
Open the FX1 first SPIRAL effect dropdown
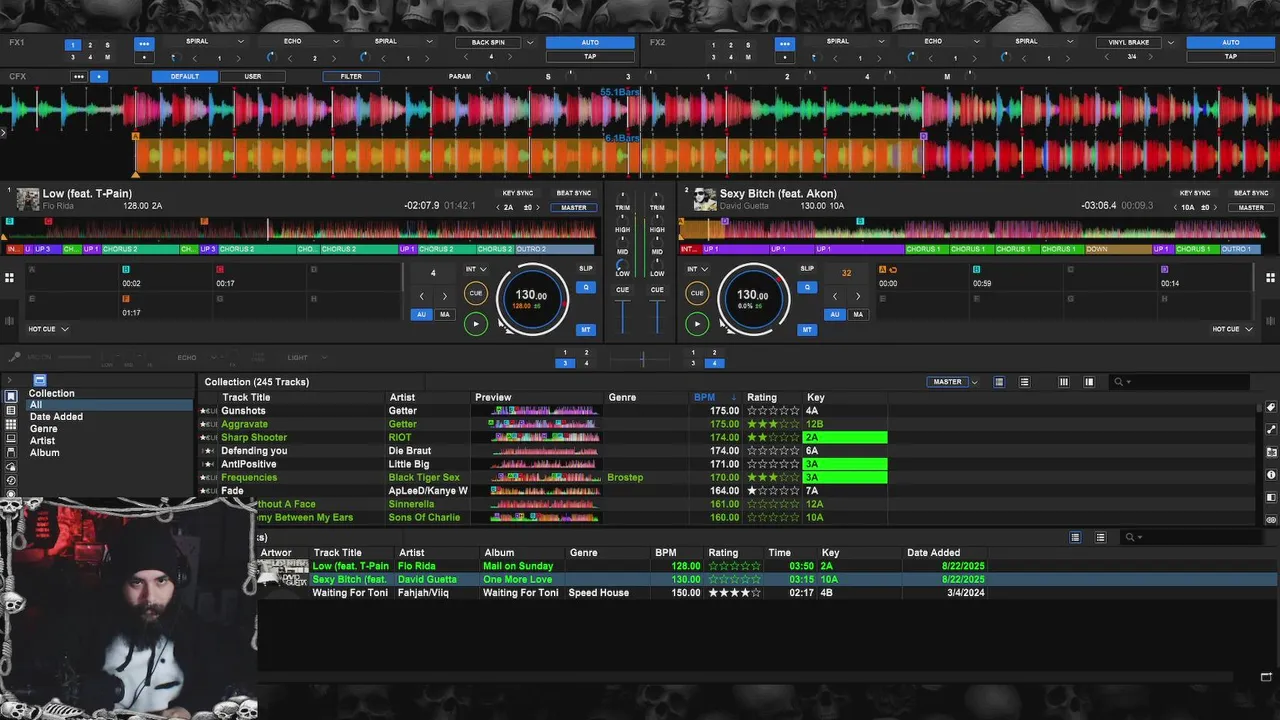(241, 42)
